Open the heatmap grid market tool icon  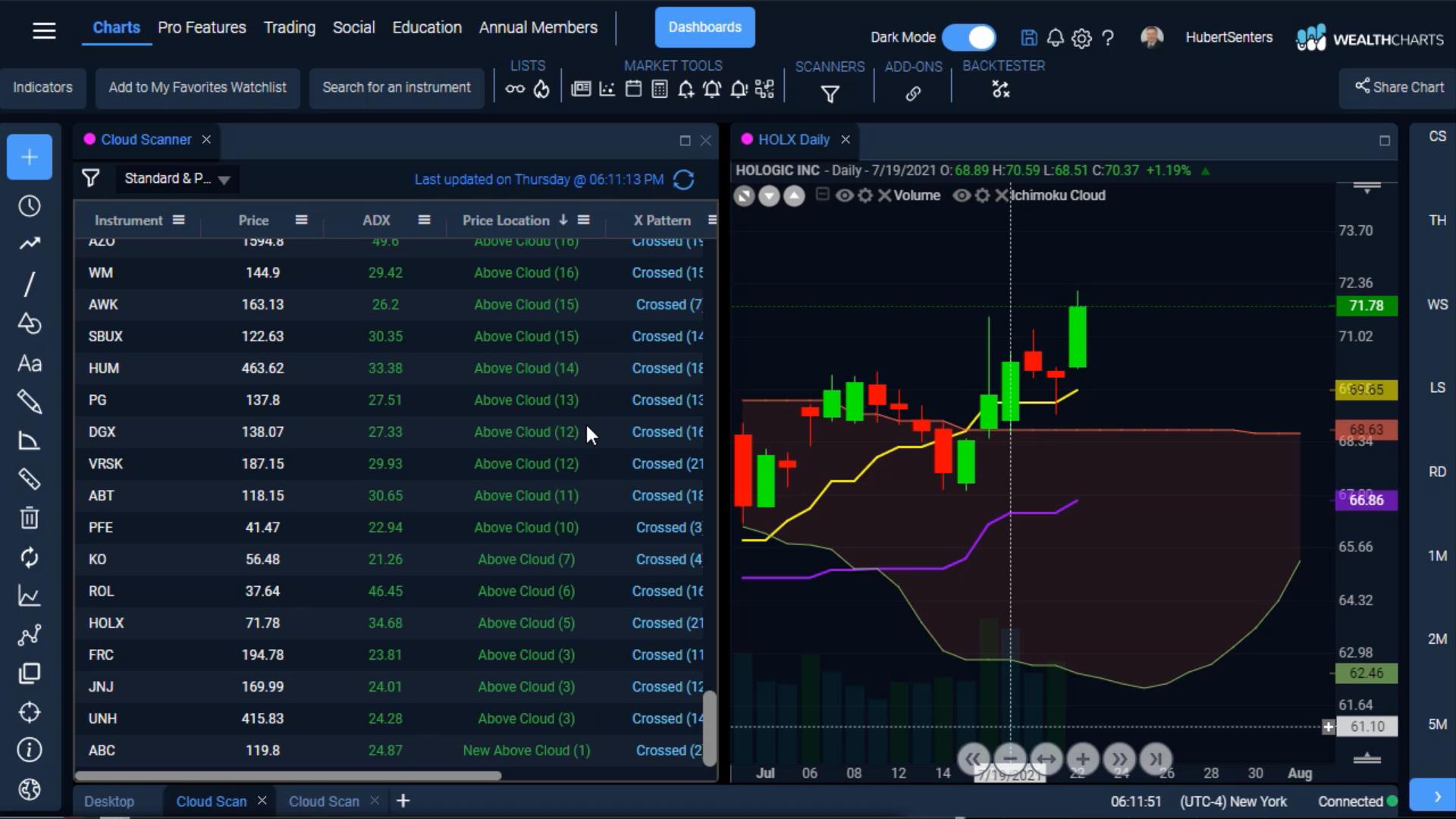coord(764,89)
